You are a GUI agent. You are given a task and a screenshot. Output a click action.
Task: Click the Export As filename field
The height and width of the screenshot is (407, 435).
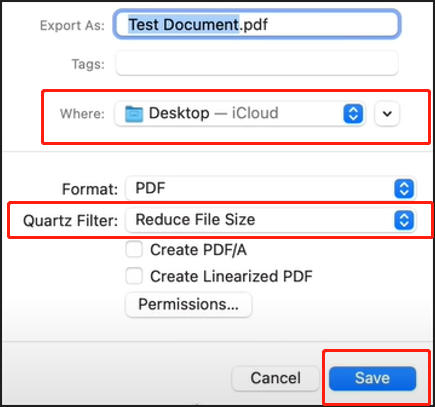[257, 24]
